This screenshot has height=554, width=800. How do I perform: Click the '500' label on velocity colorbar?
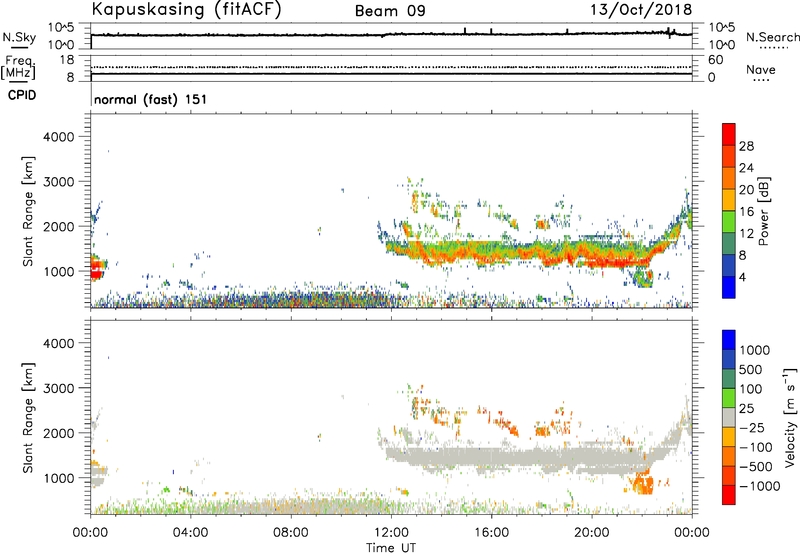click(x=751, y=370)
